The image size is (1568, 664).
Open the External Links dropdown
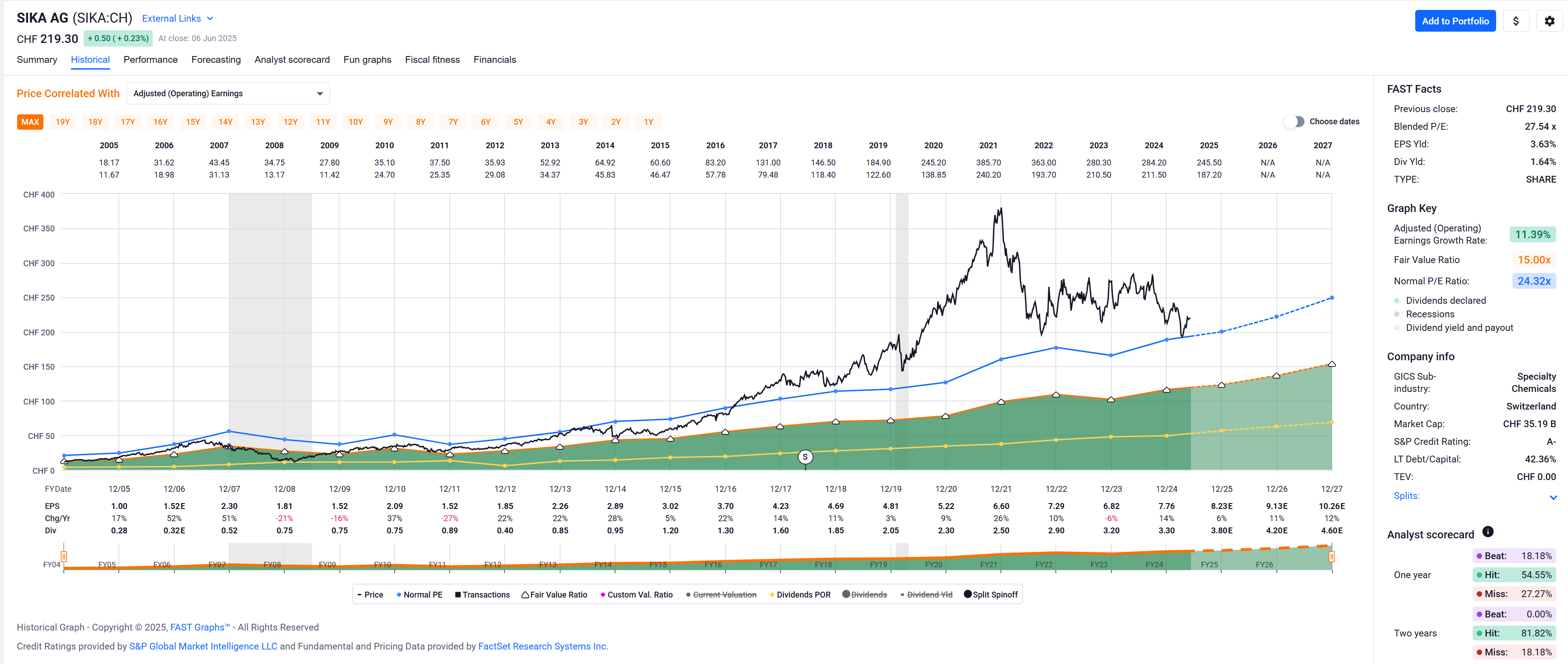pos(178,18)
